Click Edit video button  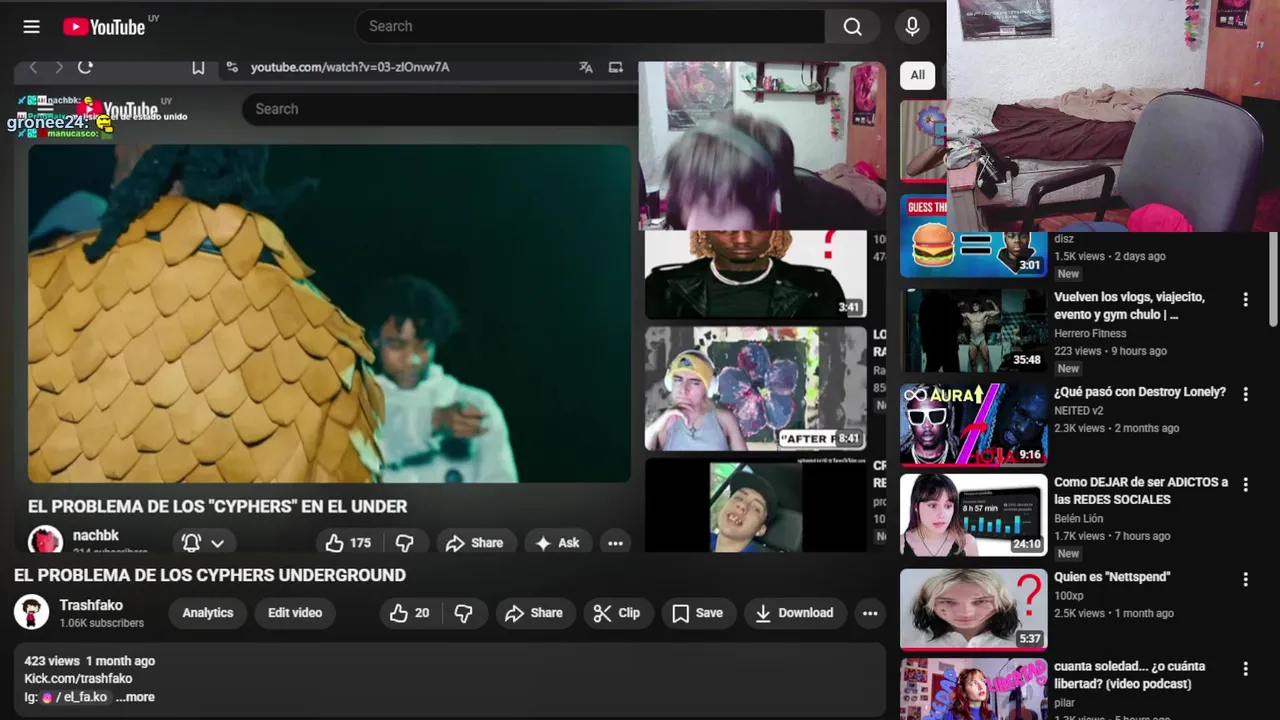click(x=295, y=613)
